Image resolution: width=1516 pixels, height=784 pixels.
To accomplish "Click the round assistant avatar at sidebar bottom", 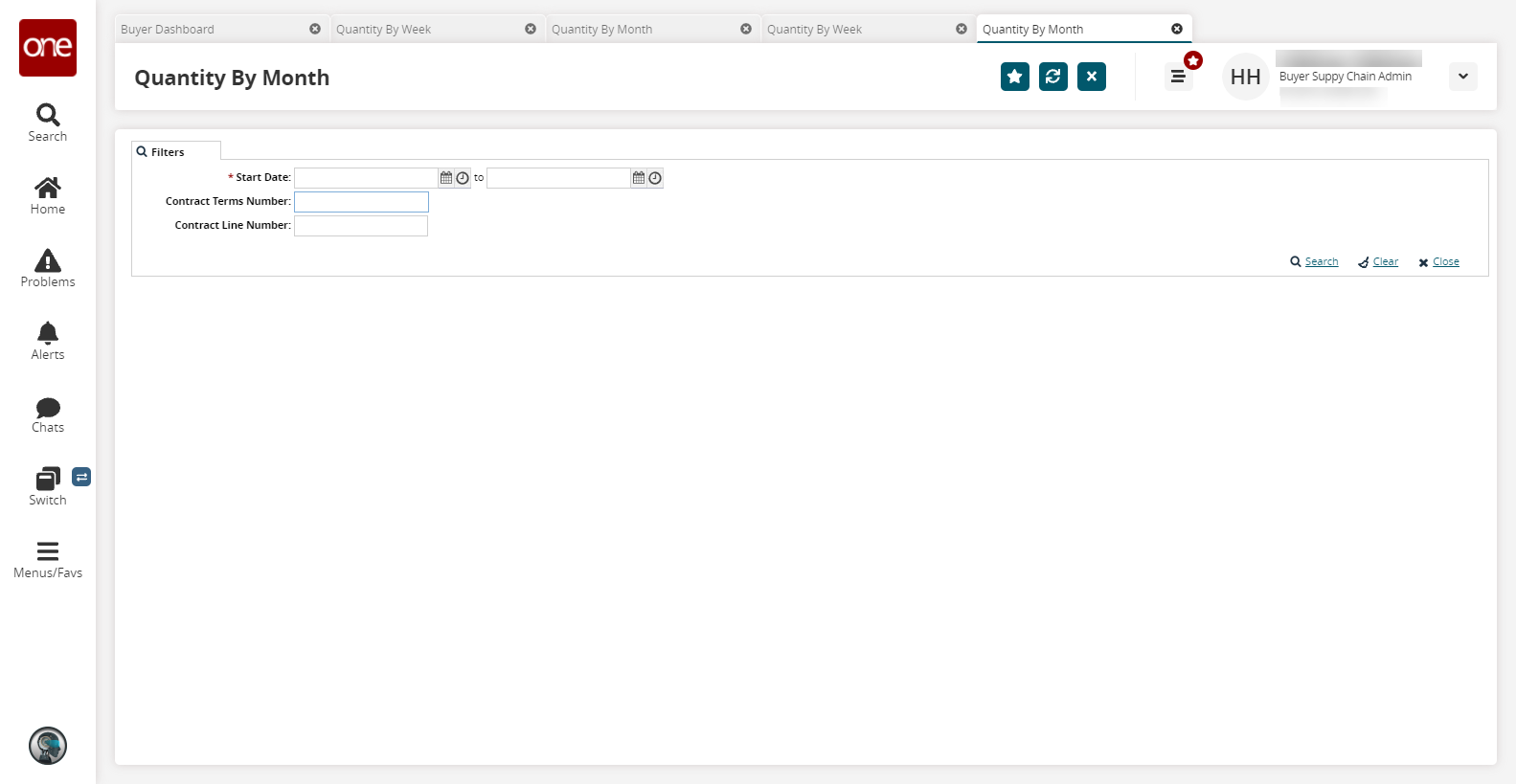I will click(x=48, y=746).
